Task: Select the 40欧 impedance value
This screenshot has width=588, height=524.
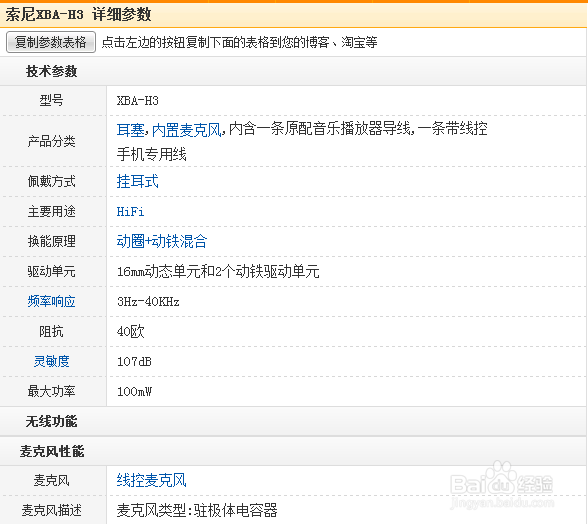Action: point(130,331)
